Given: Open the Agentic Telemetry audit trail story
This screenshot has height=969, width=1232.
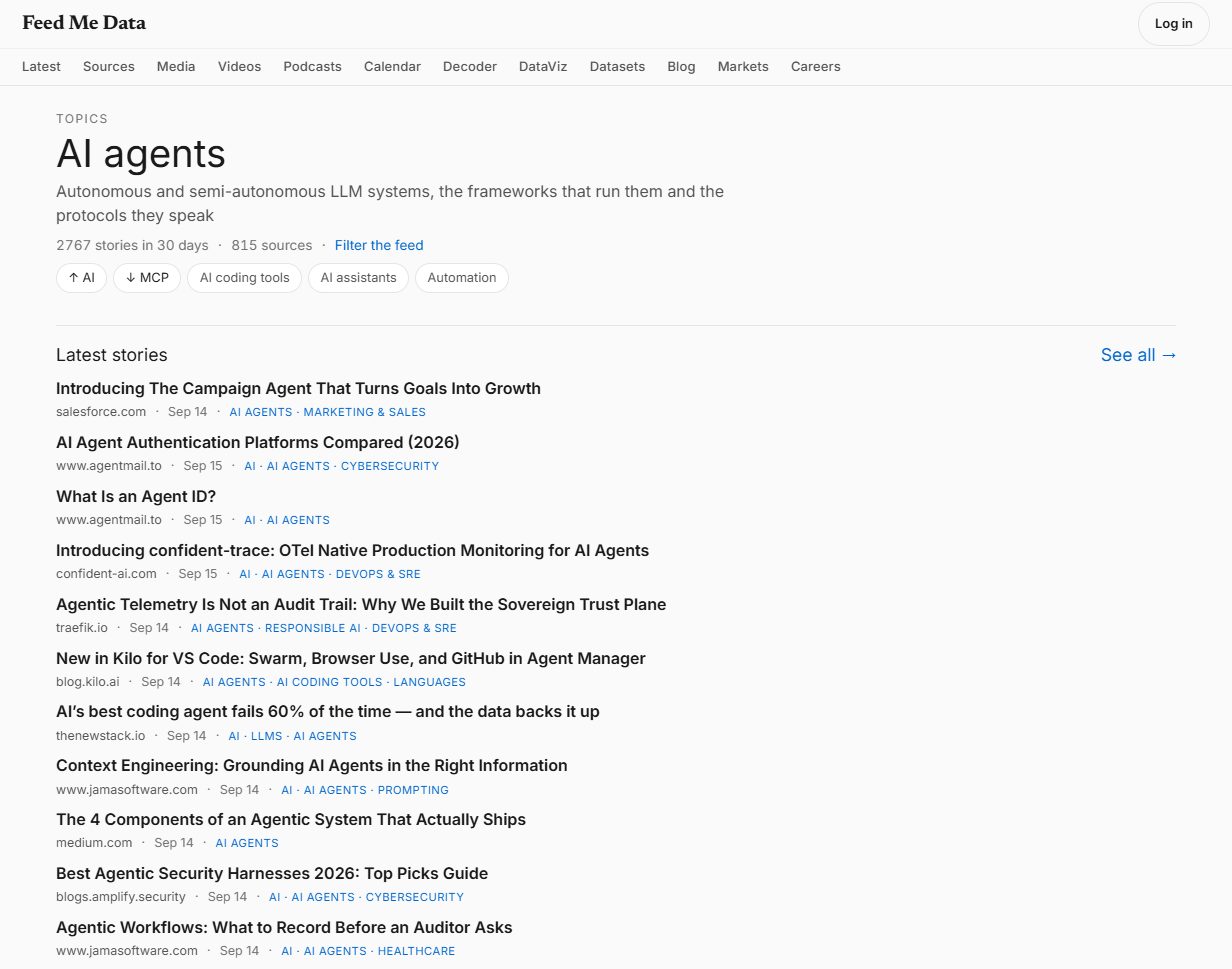Looking at the screenshot, I should click(361, 604).
